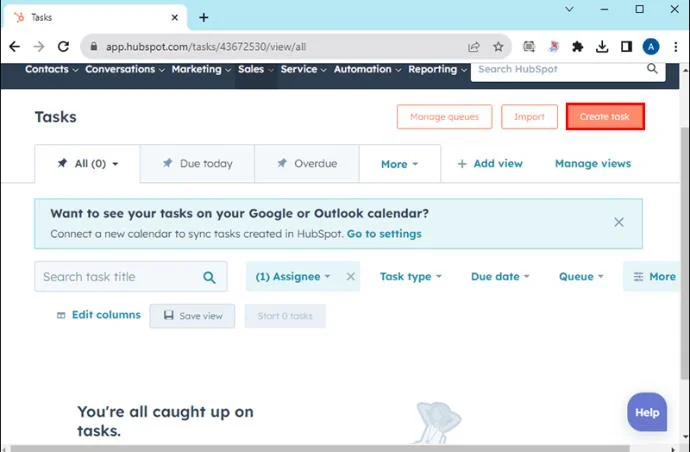Select the All (0) tab
690x452 pixels.
click(88, 164)
